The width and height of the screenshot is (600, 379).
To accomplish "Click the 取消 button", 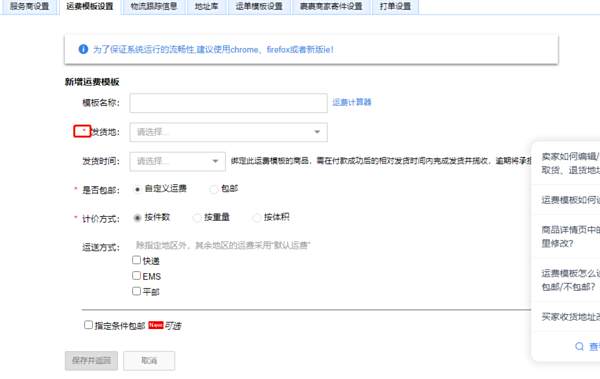I will 149,361.
